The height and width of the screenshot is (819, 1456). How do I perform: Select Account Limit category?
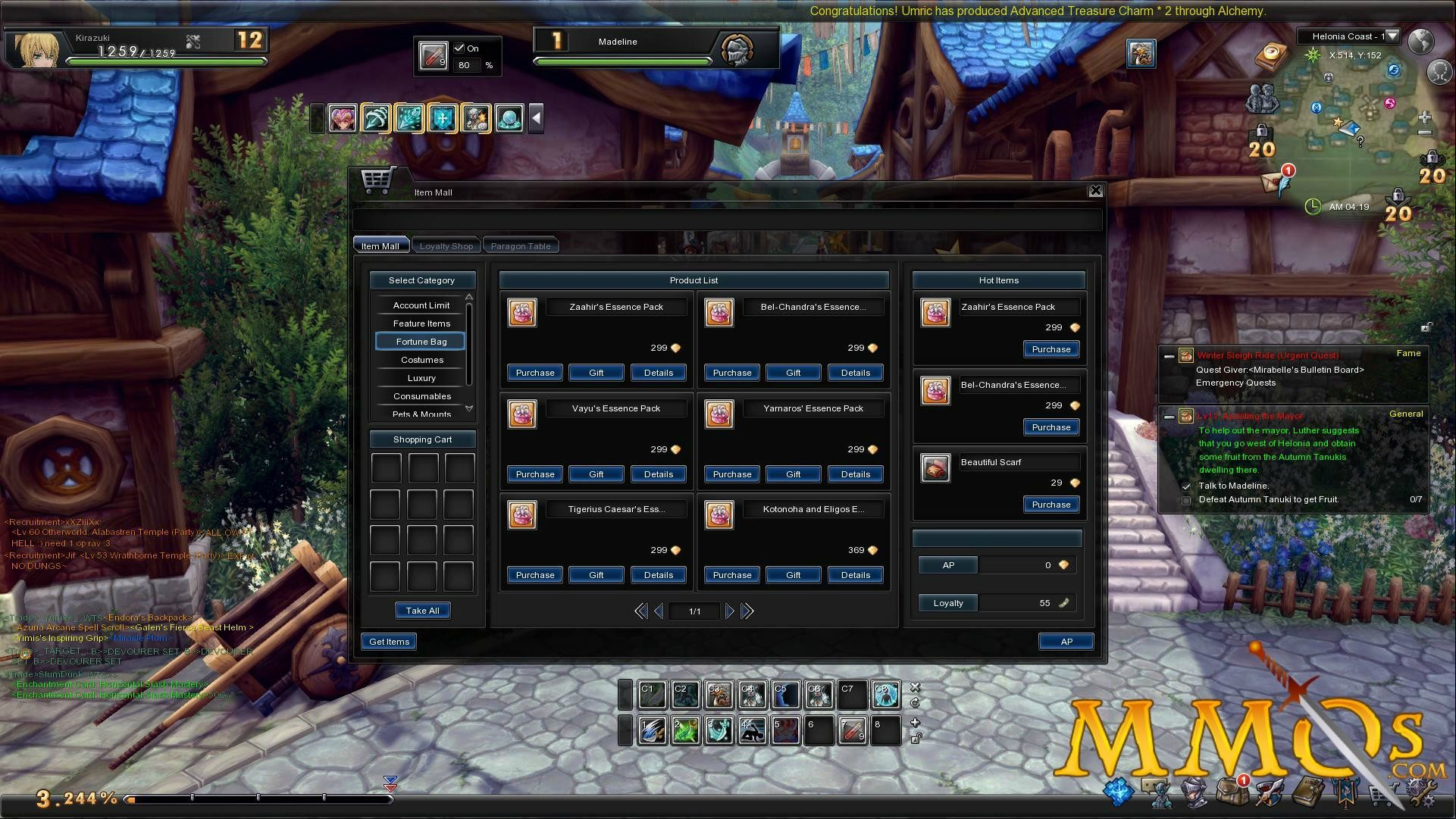coord(421,305)
